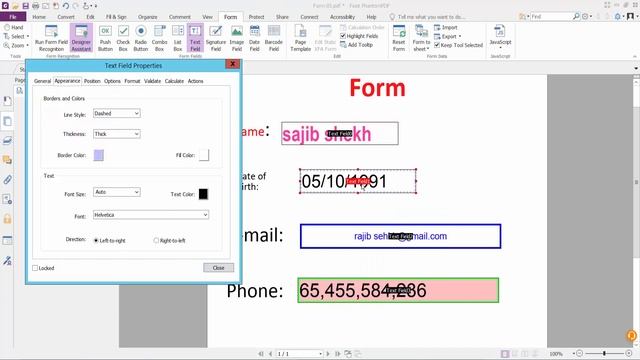Select the Check Box field tool
This screenshot has height=360, width=640.
[123, 38]
